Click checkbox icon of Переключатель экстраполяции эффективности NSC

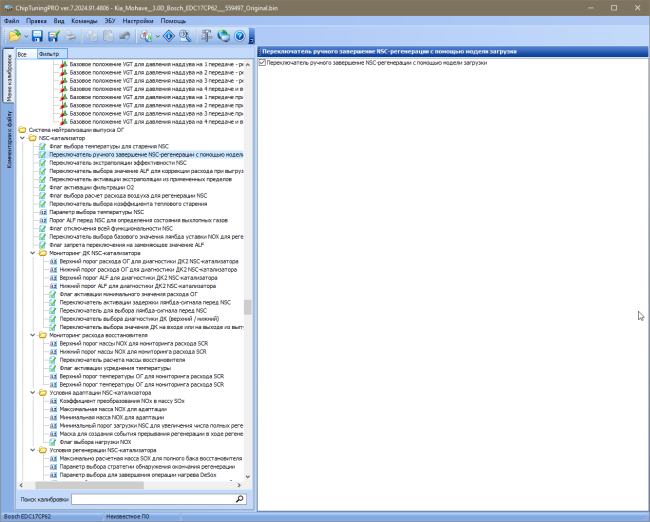click(x=42, y=163)
